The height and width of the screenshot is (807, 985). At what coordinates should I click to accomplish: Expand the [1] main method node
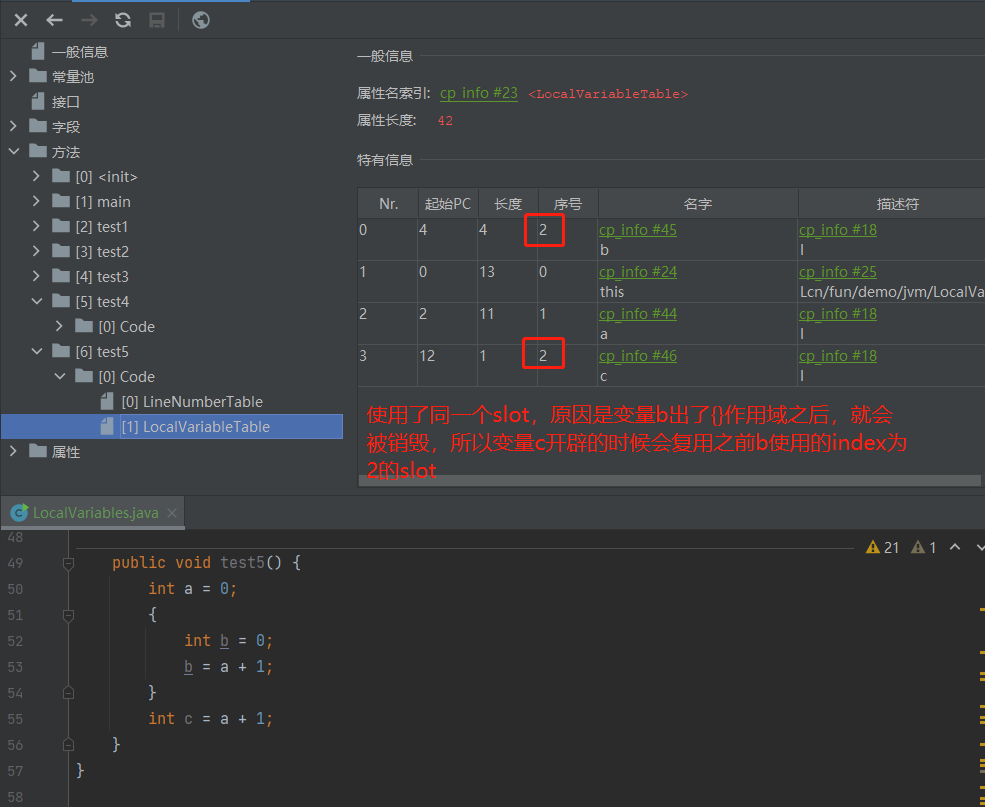[36, 202]
